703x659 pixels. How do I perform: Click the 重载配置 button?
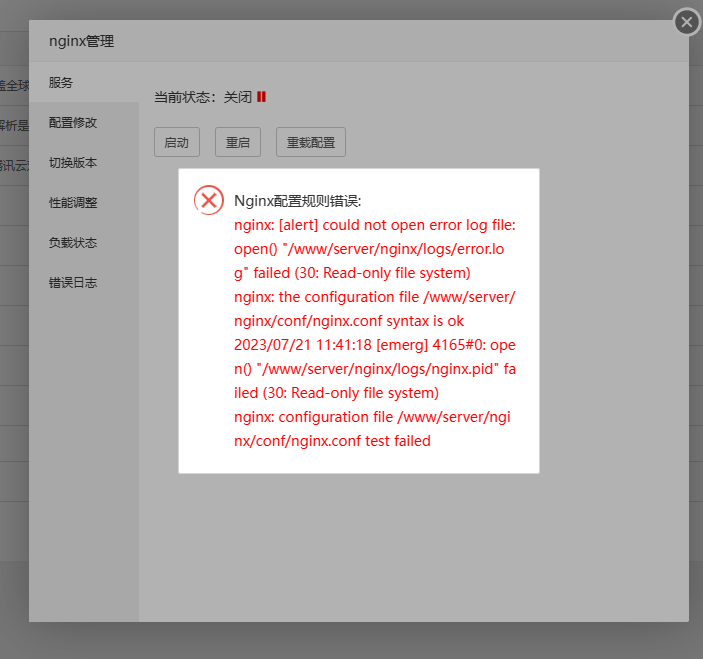tap(311, 142)
